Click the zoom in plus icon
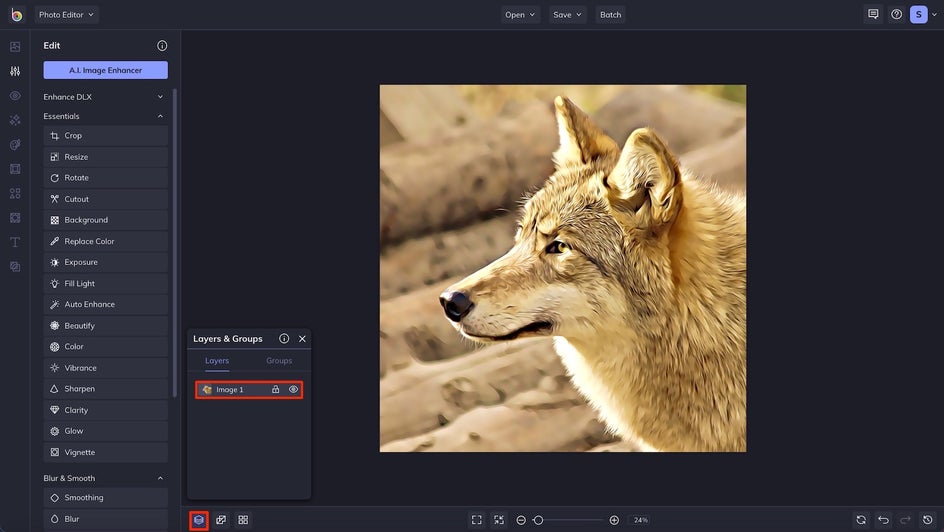This screenshot has height=532, width=944. [614, 520]
